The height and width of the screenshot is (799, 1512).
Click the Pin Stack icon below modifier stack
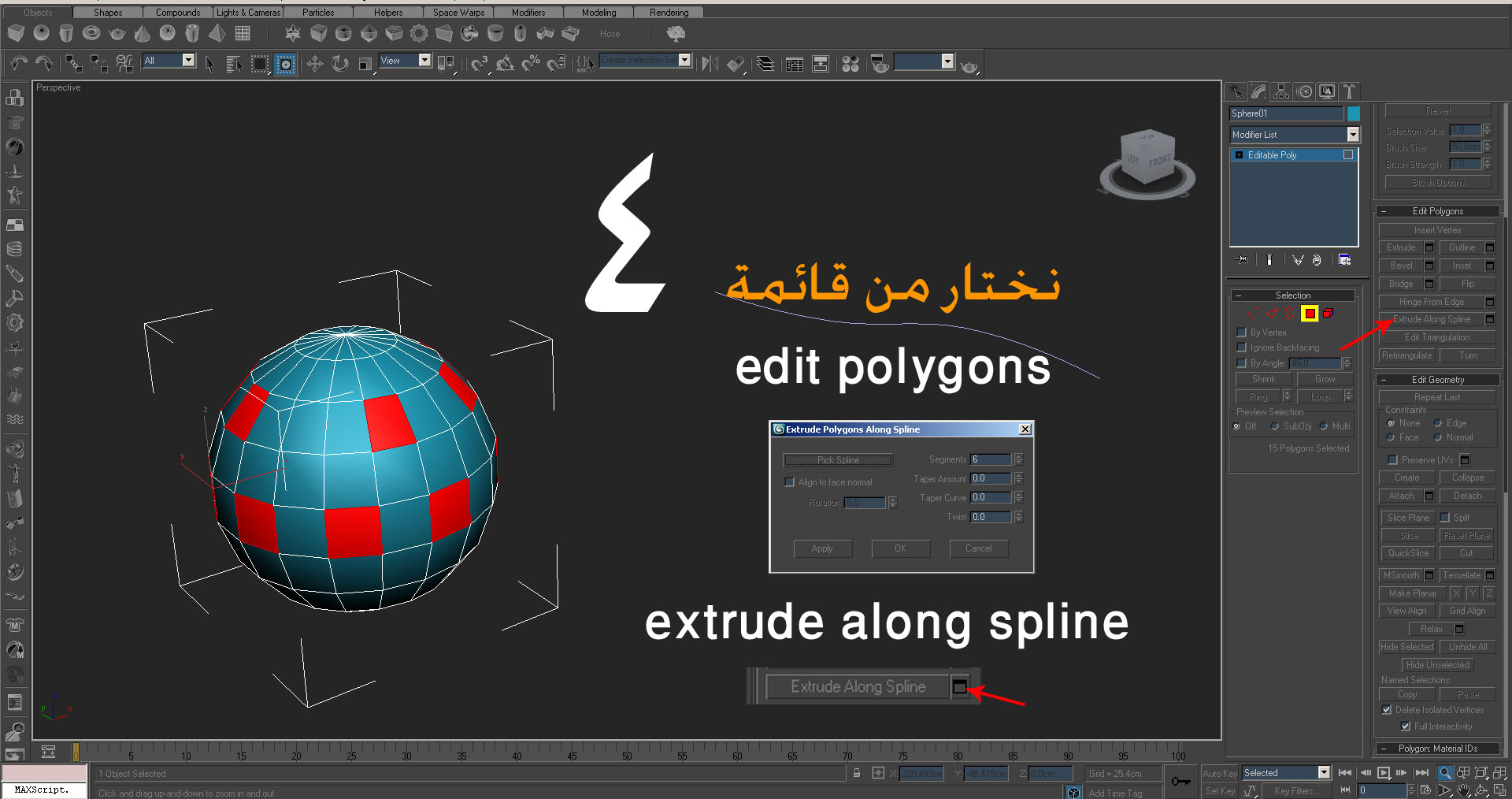coord(1243,259)
